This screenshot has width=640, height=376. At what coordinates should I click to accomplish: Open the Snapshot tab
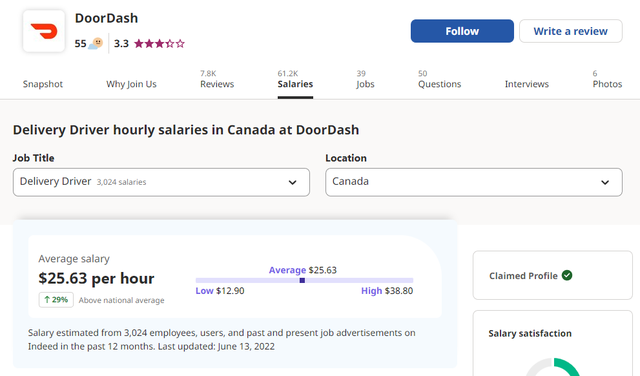(x=43, y=84)
